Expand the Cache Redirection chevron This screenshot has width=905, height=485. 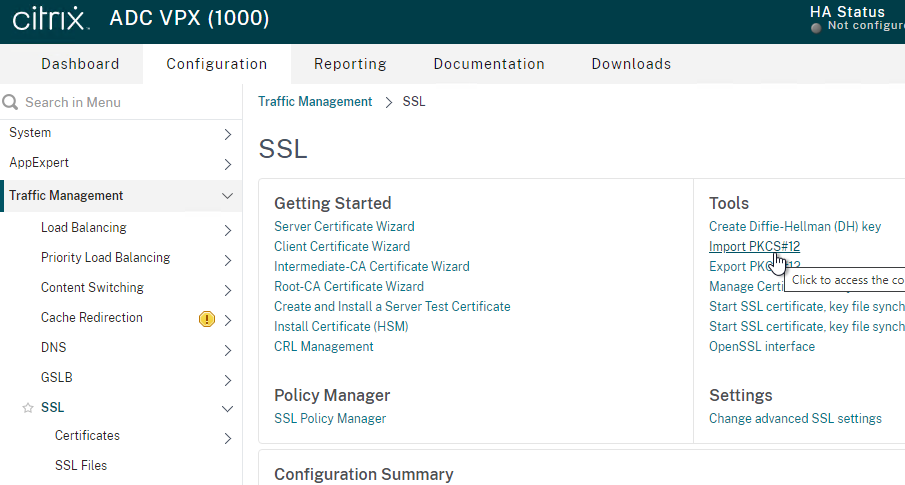[227, 320]
